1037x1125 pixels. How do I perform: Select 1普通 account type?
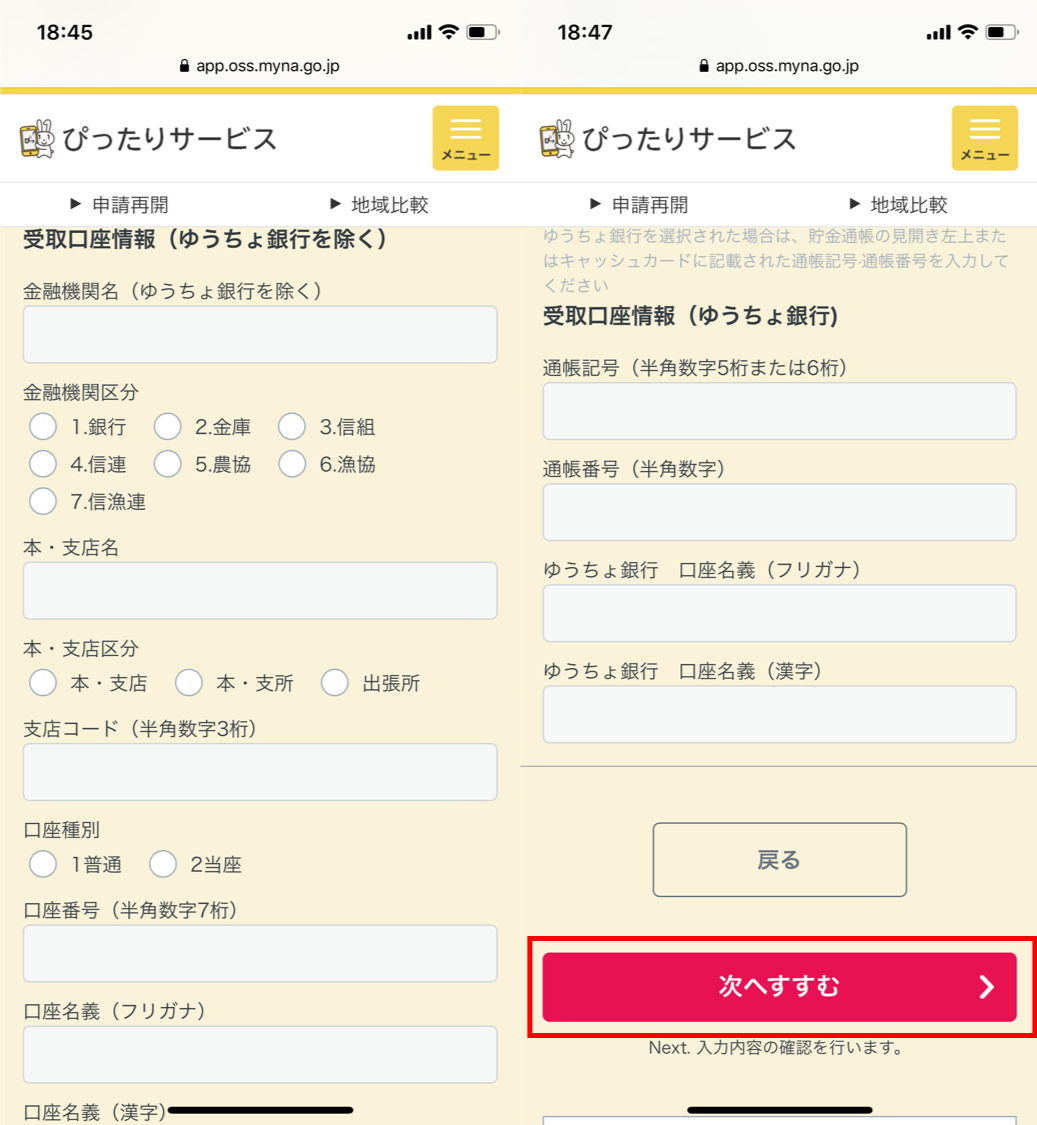tap(43, 864)
